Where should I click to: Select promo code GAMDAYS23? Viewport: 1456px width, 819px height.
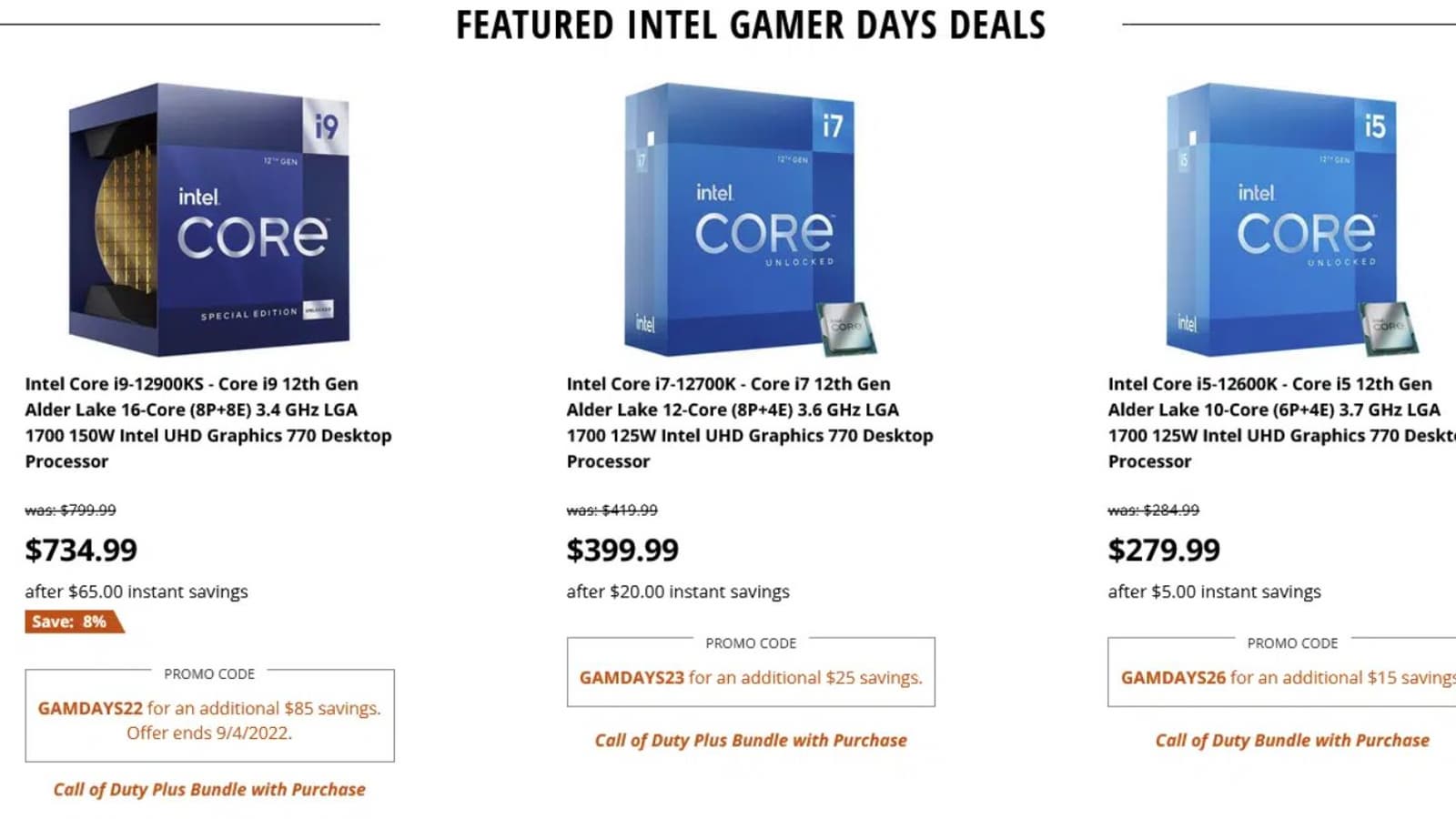(x=632, y=678)
